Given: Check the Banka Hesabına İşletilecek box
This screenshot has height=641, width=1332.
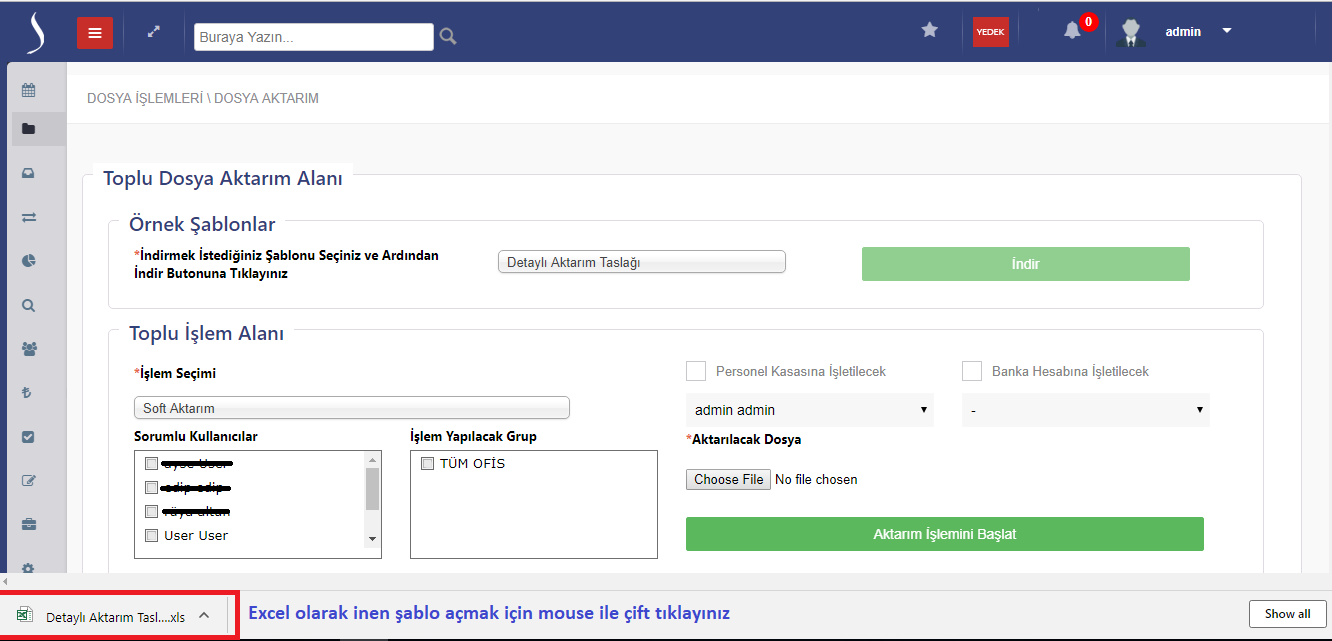Looking at the screenshot, I should (971, 371).
